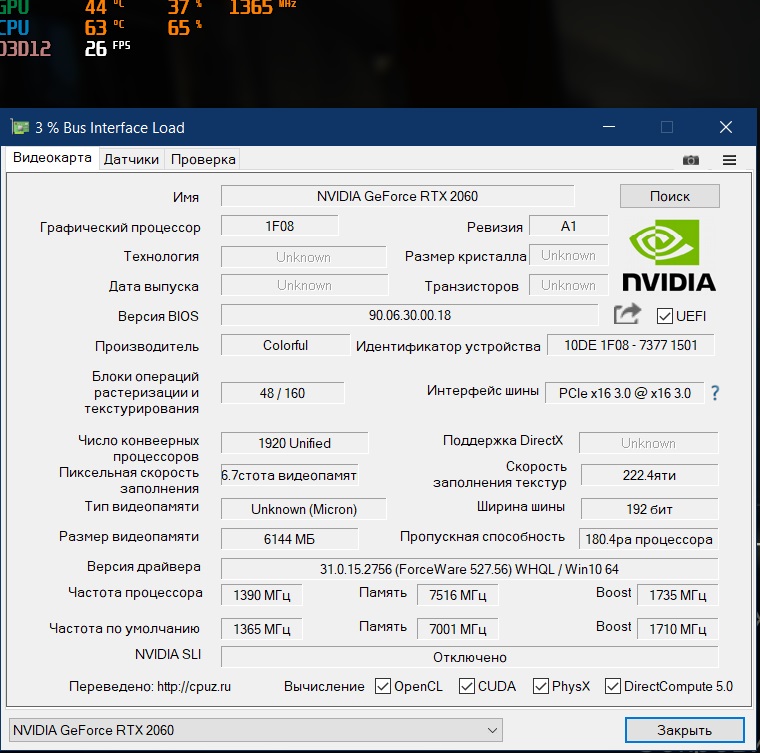
Task: Switch to the Датчики tab
Action: click(x=131, y=159)
